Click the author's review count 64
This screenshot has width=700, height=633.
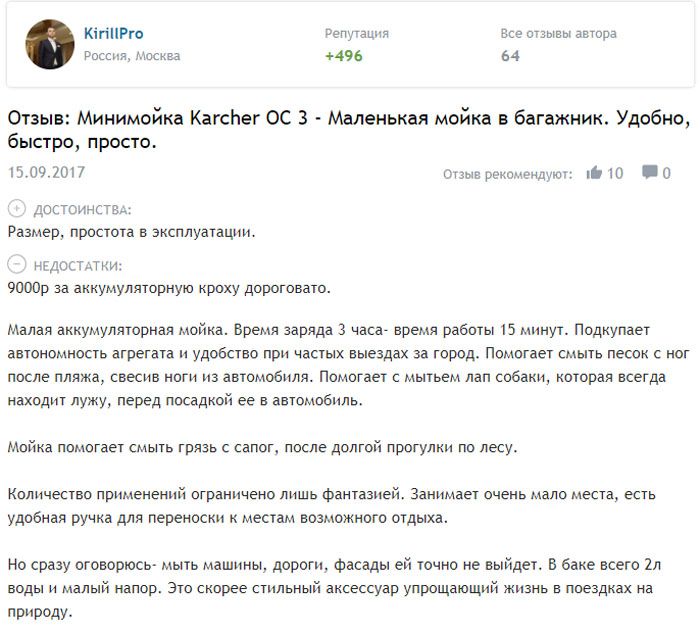tap(510, 56)
